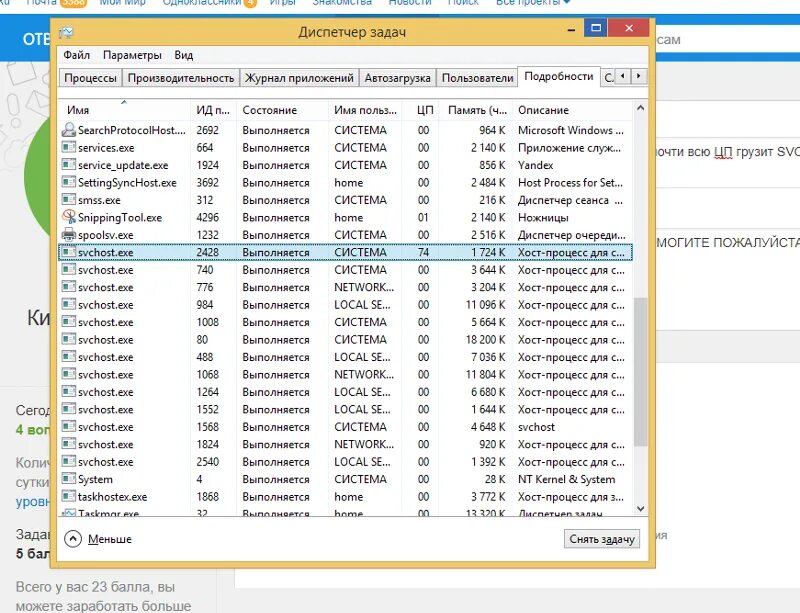Image resolution: width=800 pixels, height=613 pixels.
Task: Click the Снять задачу button
Action: pyautogui.click(x=602, y=539)
